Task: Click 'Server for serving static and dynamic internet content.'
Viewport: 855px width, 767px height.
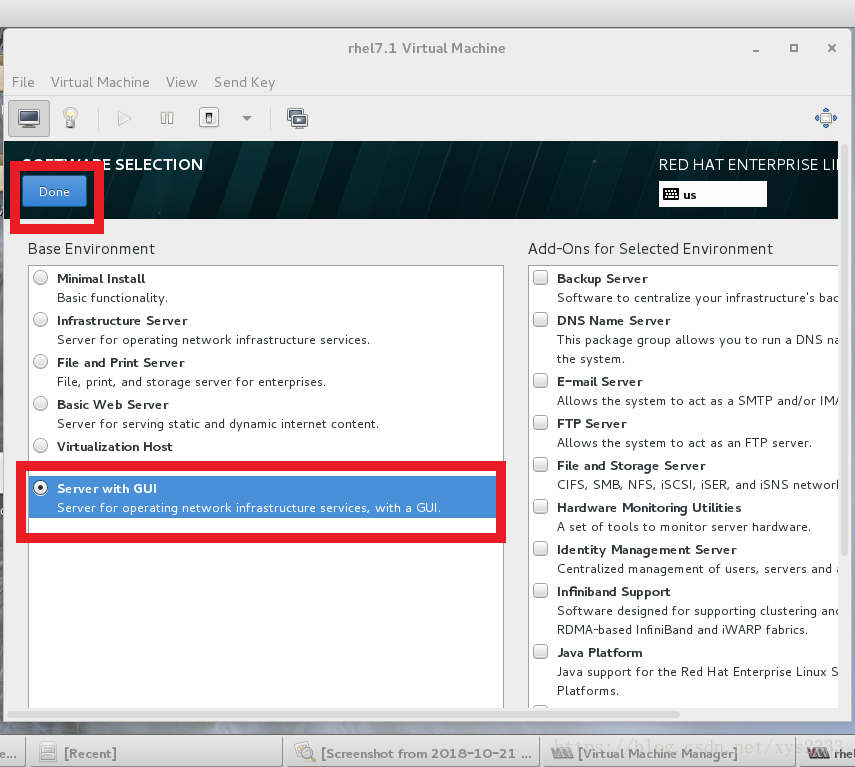Action: pos(218,424)
